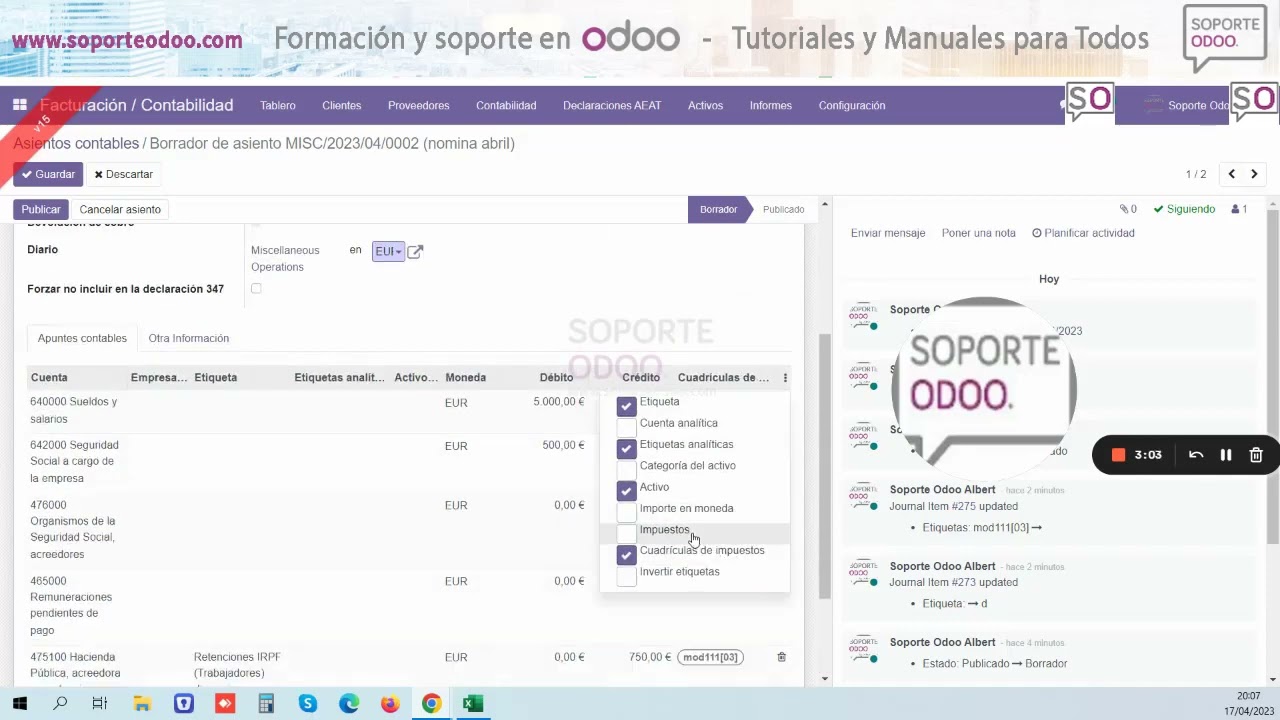This screenshot has height=720, width=1280.
Task: Switch to the Otra Información tab
Action: click(189, 338)
